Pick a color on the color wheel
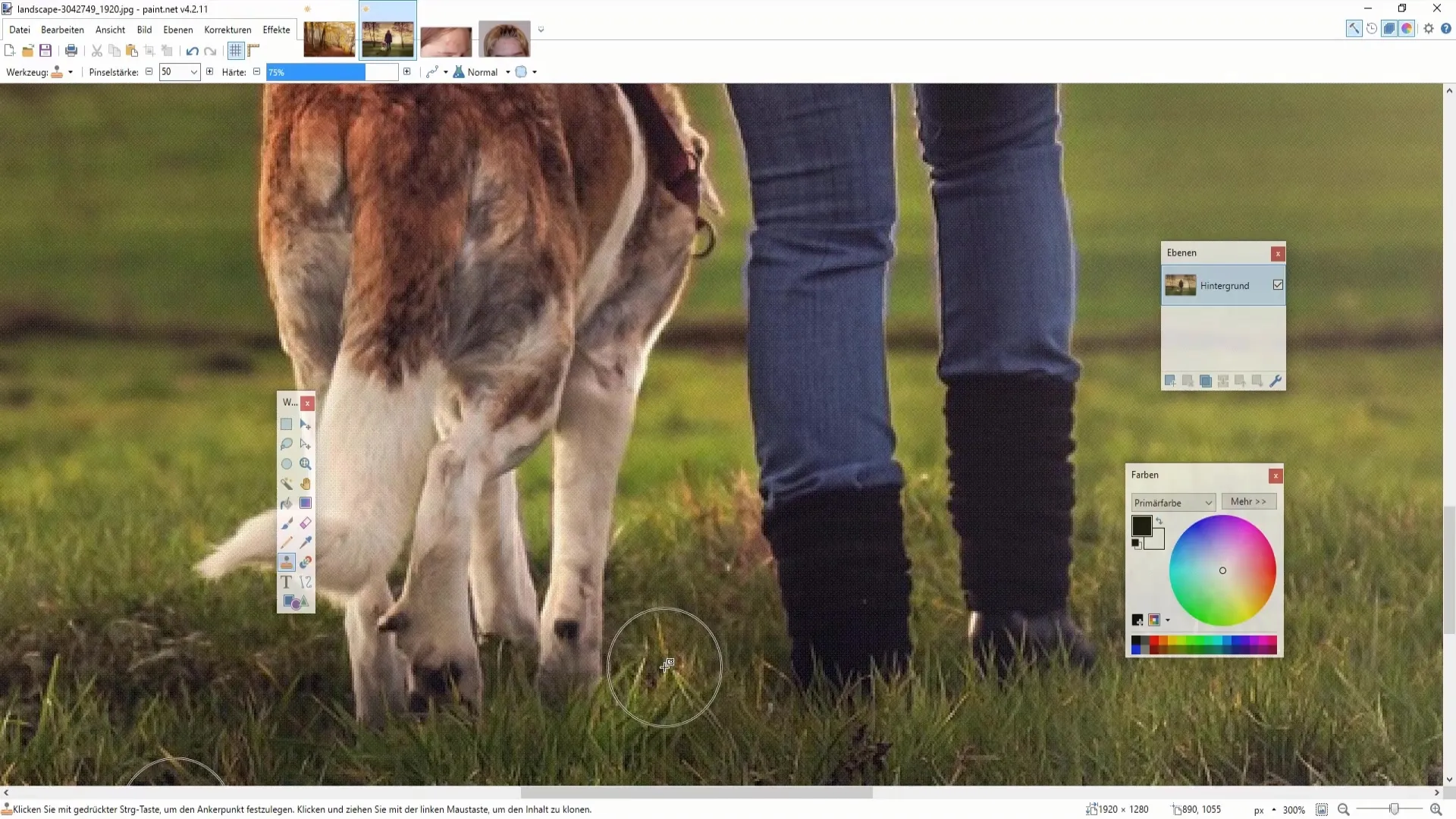This screenshot has width=1456, height=819. point(1222,570)
